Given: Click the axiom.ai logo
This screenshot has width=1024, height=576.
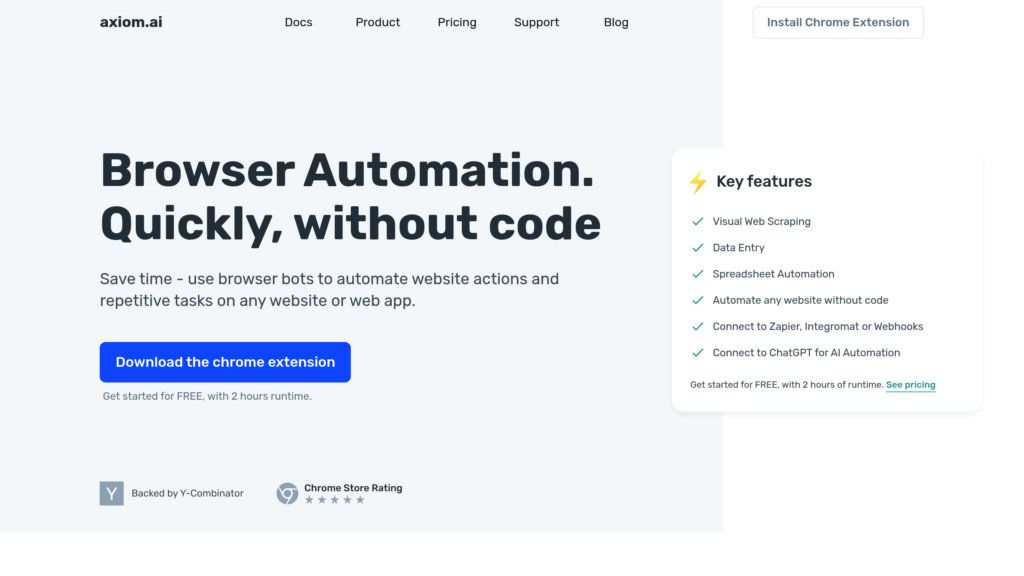Looking at the screenshot, I should coord(131,22).
